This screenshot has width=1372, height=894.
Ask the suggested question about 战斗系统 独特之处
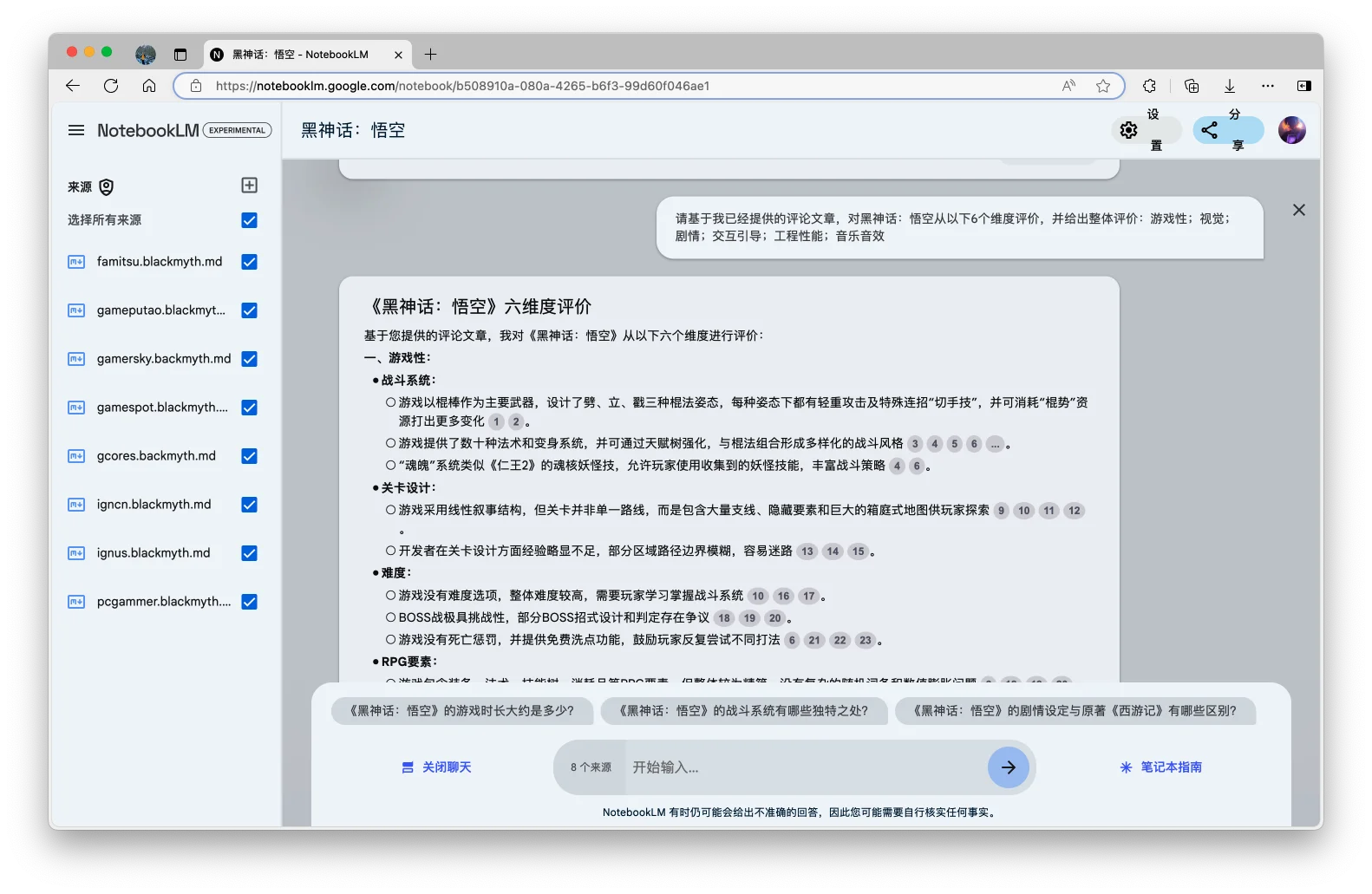(x=744, y=711)
